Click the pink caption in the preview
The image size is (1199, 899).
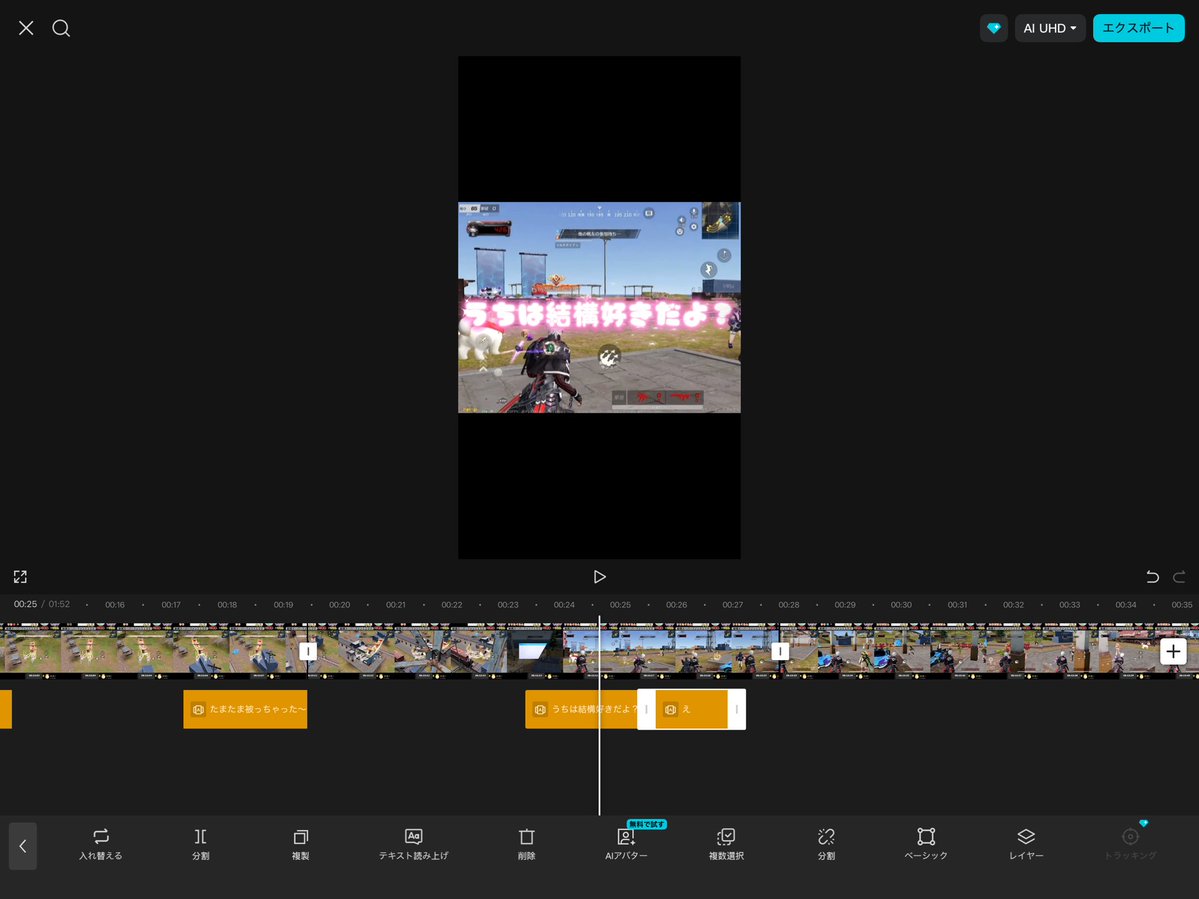tap(599, 314)
